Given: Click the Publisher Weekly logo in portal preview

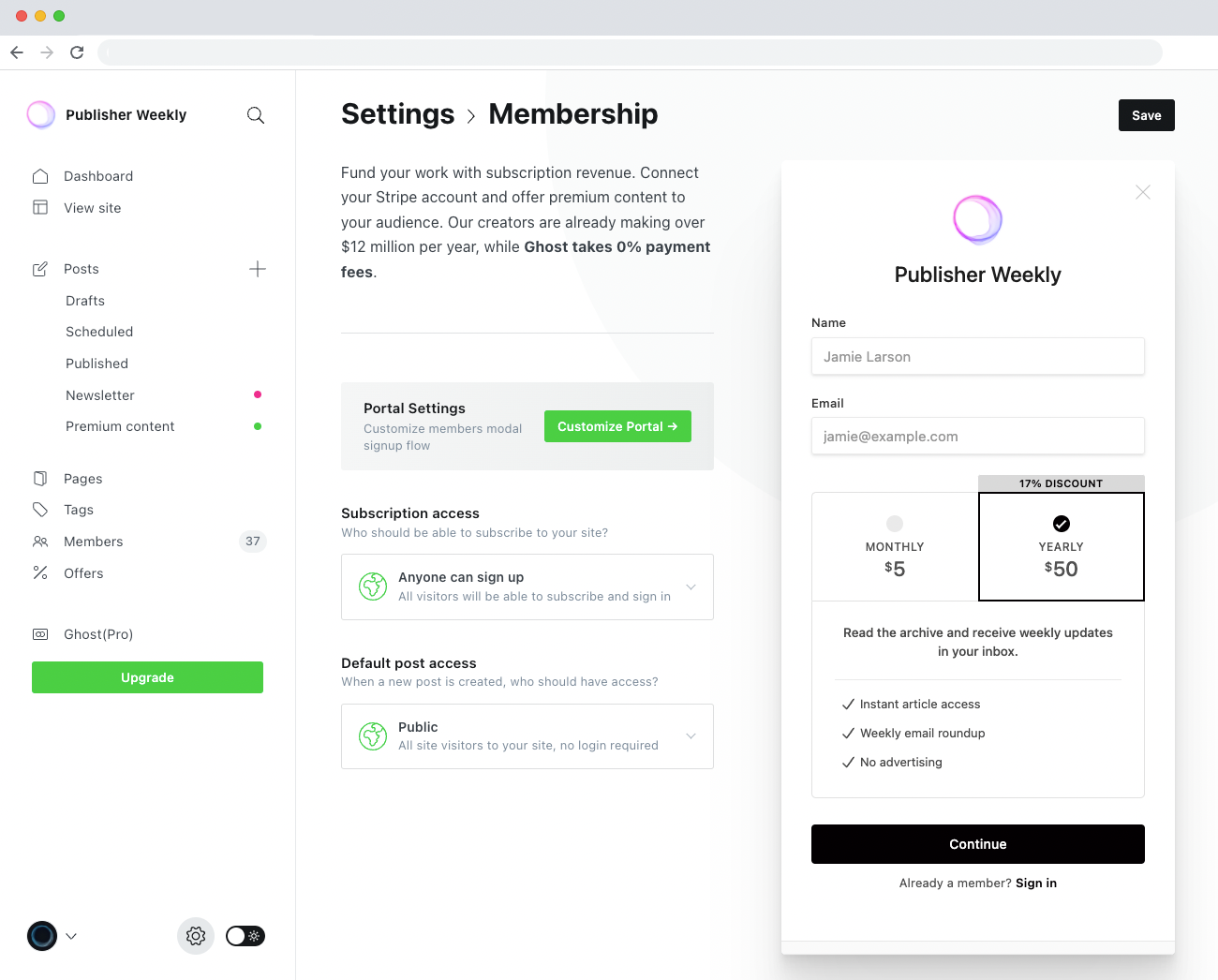Looking at the screenshot, I should point(978,219).
